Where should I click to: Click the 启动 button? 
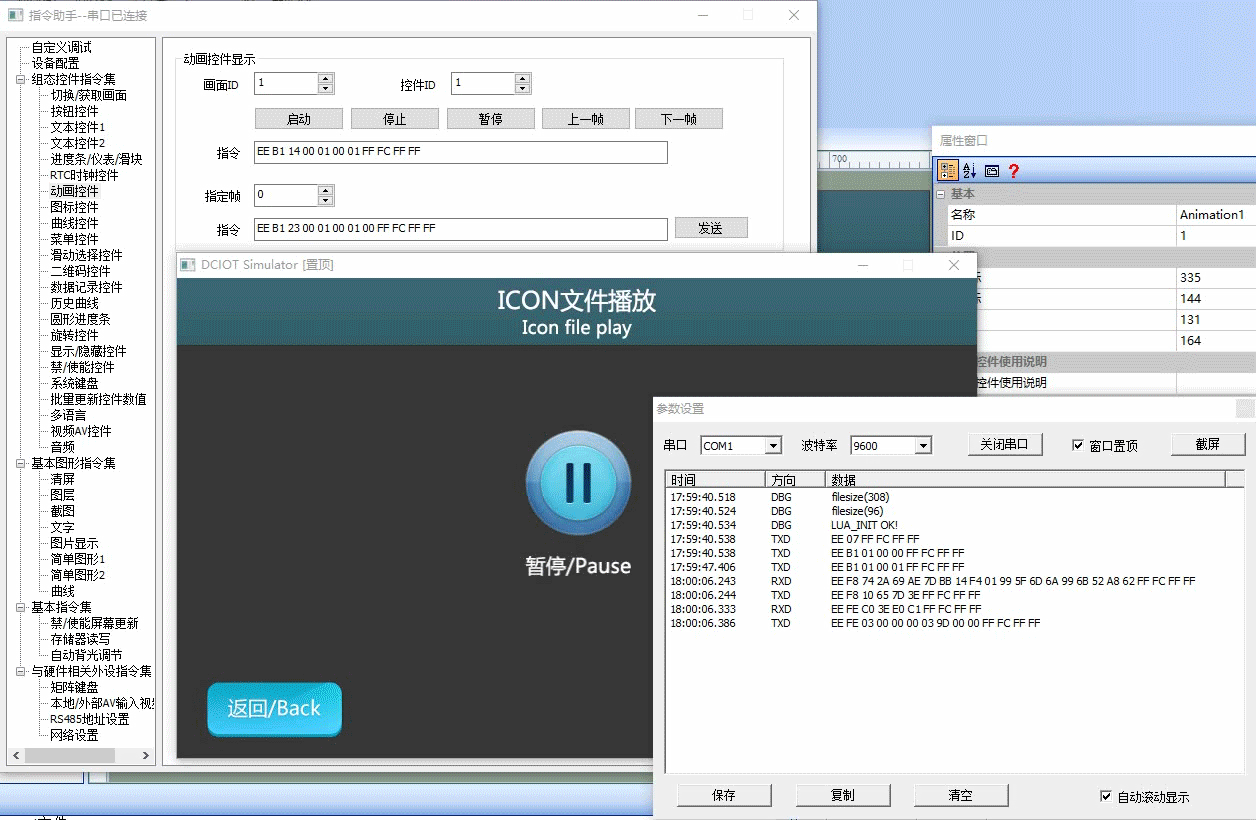click(299, 119)
